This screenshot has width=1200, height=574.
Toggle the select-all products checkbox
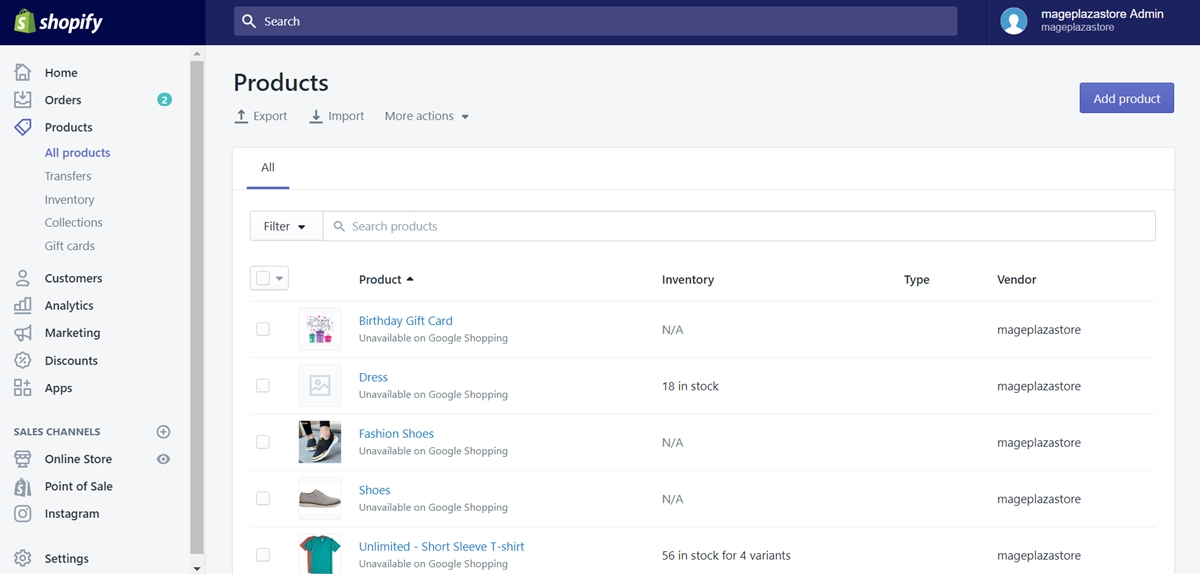click(263, 279)
